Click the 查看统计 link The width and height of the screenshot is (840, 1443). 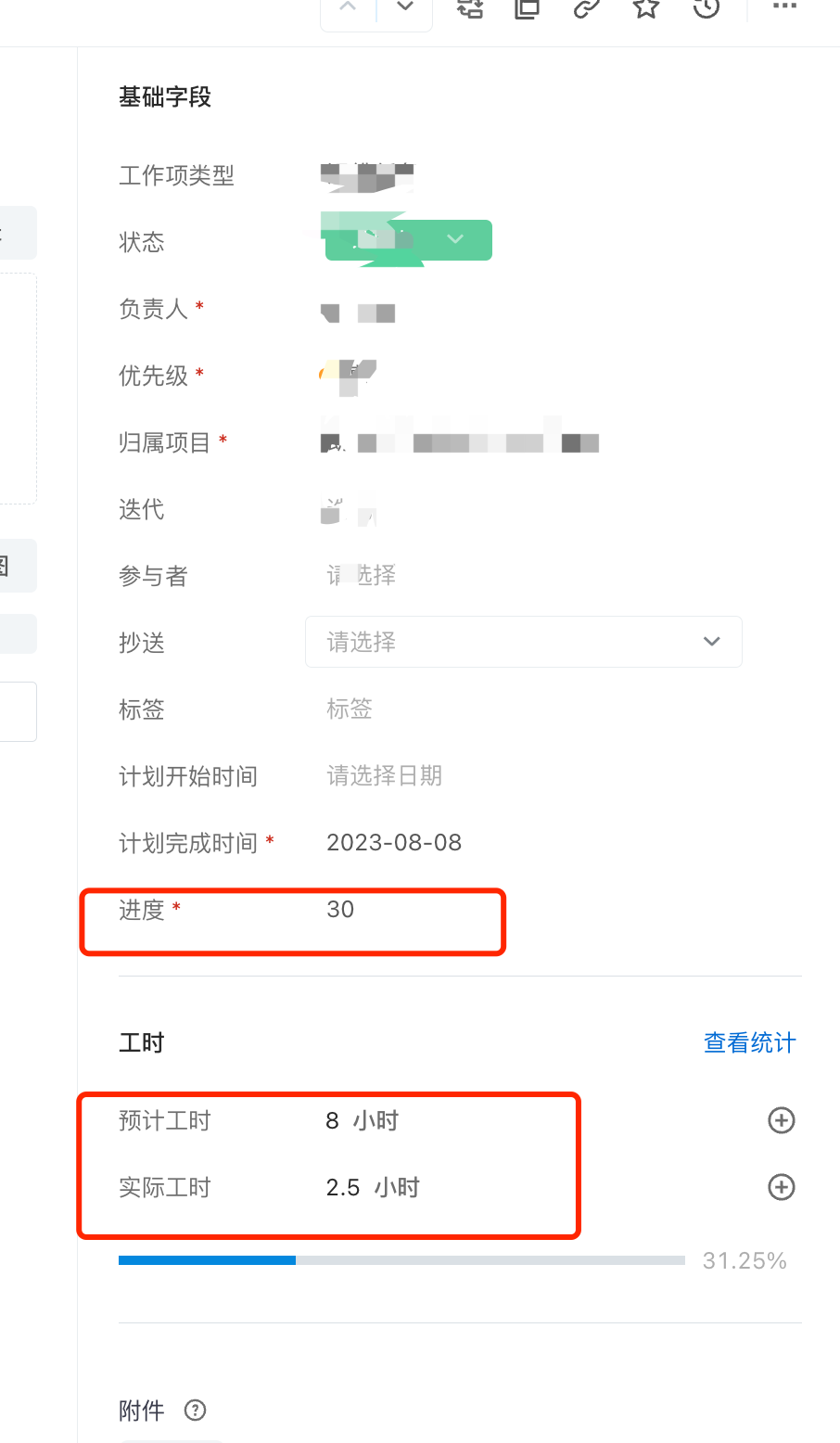pos(749,1043)
